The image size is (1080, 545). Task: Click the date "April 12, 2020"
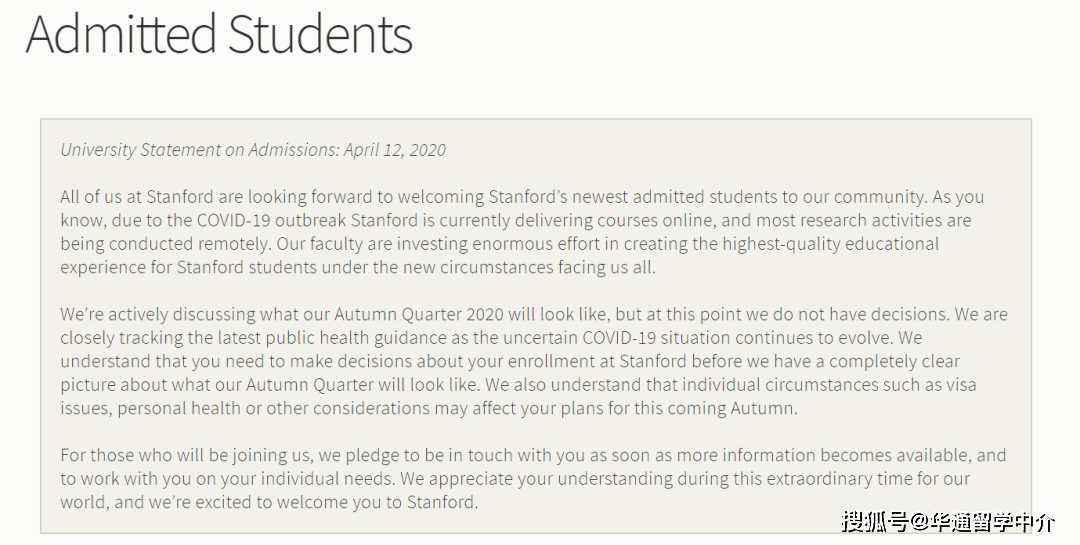[x=395, y=150]
